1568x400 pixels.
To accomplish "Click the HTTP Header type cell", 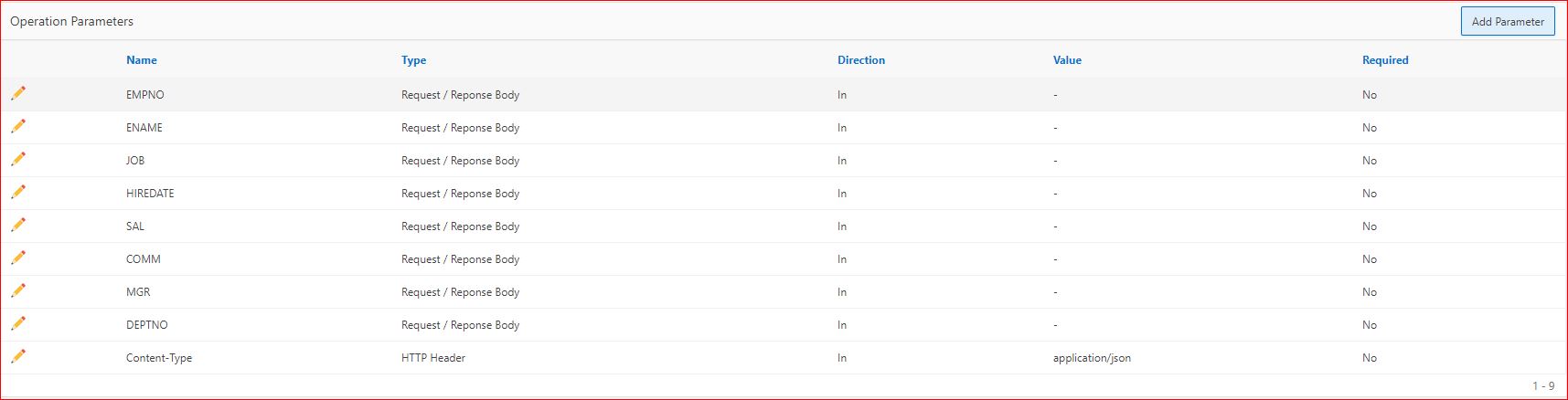I will [433, 358].
